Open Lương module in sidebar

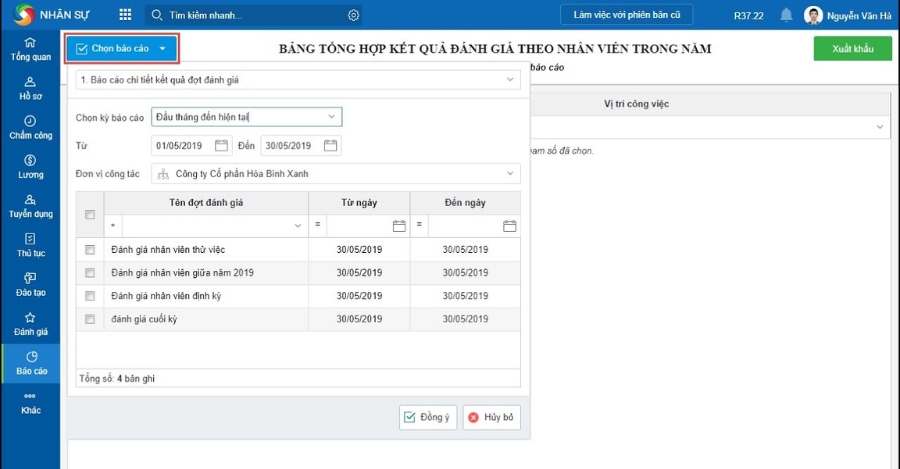click(x=30, y=166)
